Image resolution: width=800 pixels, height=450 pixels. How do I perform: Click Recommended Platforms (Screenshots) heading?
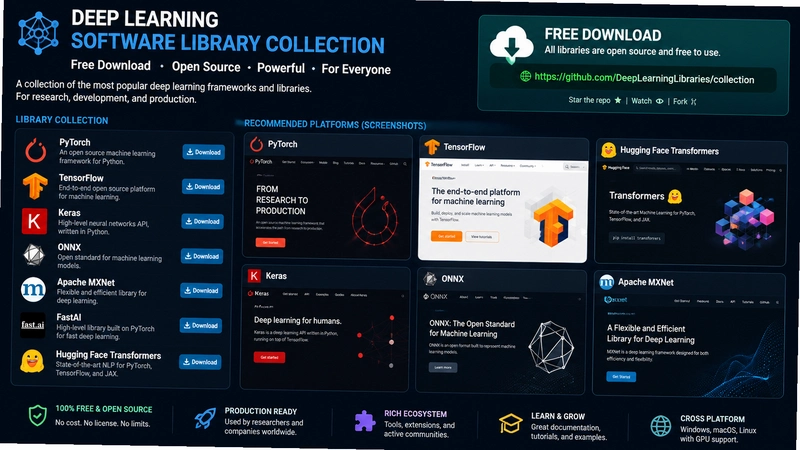point(335,124)
